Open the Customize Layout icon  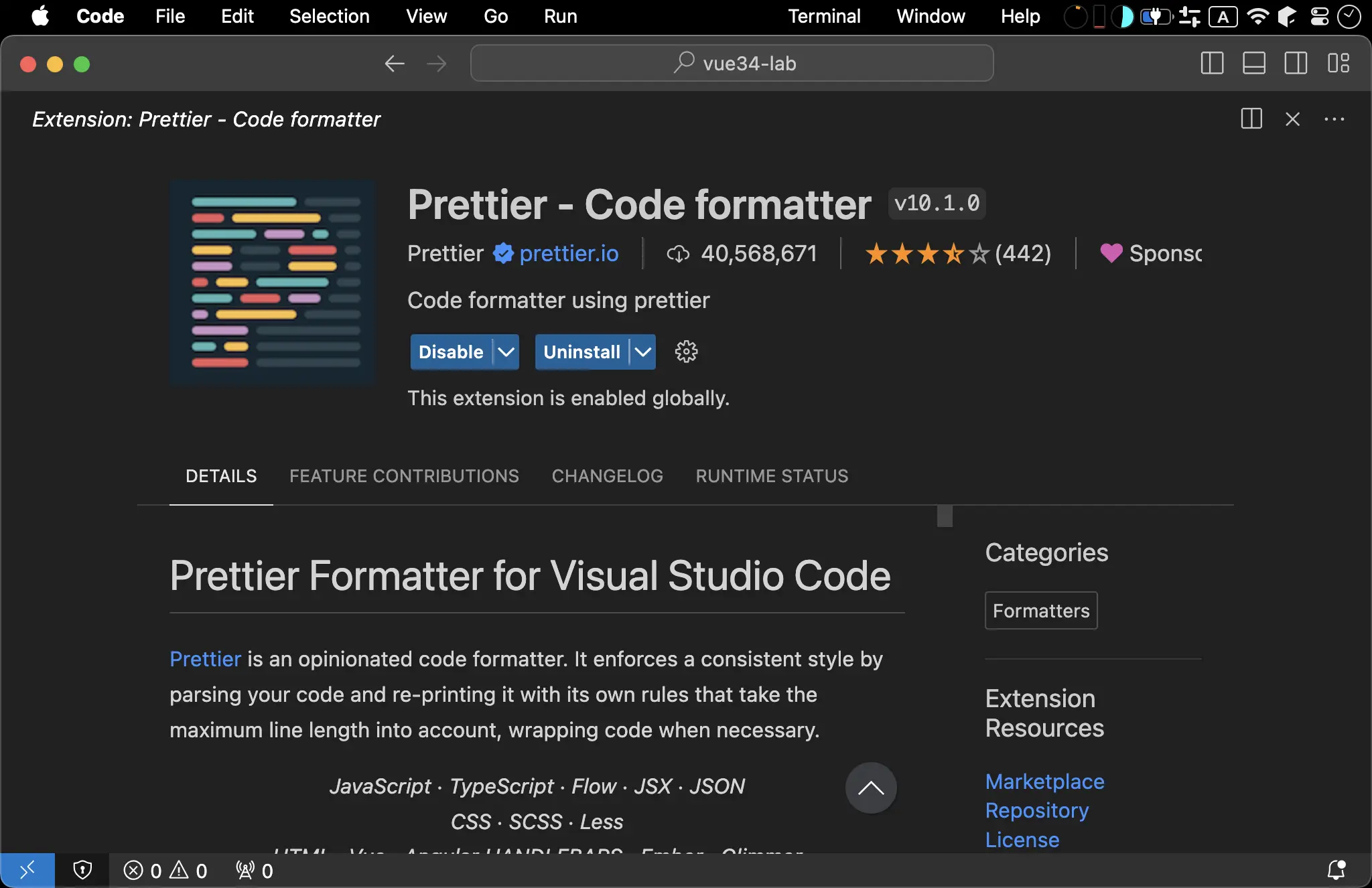pyautogui.click(x=1338, y=64)
